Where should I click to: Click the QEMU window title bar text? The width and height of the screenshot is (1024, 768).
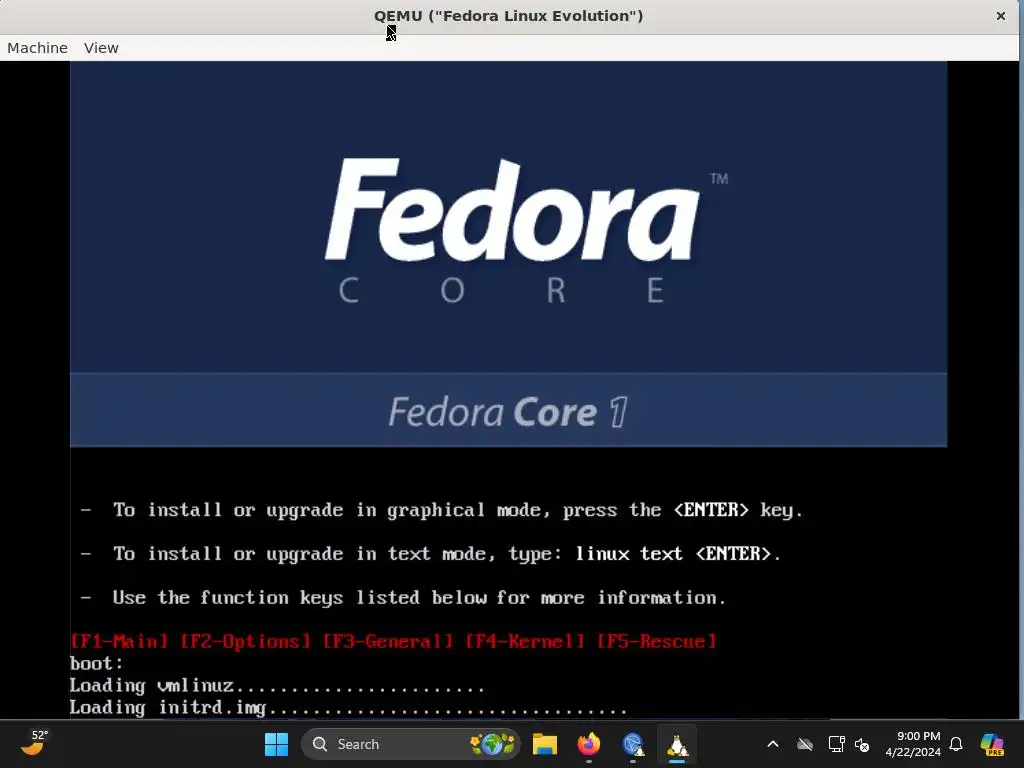(509, 16)
